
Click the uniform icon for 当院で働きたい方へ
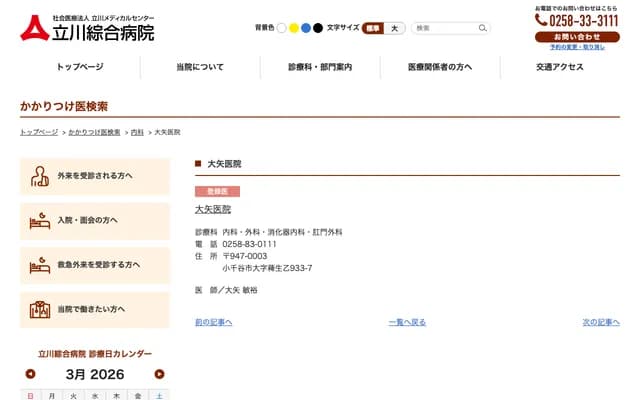pyautogui.click(x=40, y=310)
